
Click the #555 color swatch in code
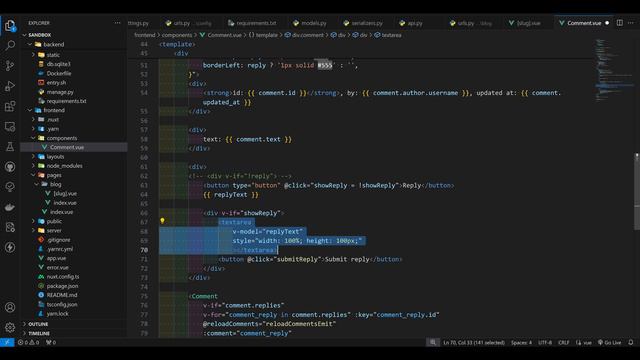pyautogui.click(x=325, y=65)
